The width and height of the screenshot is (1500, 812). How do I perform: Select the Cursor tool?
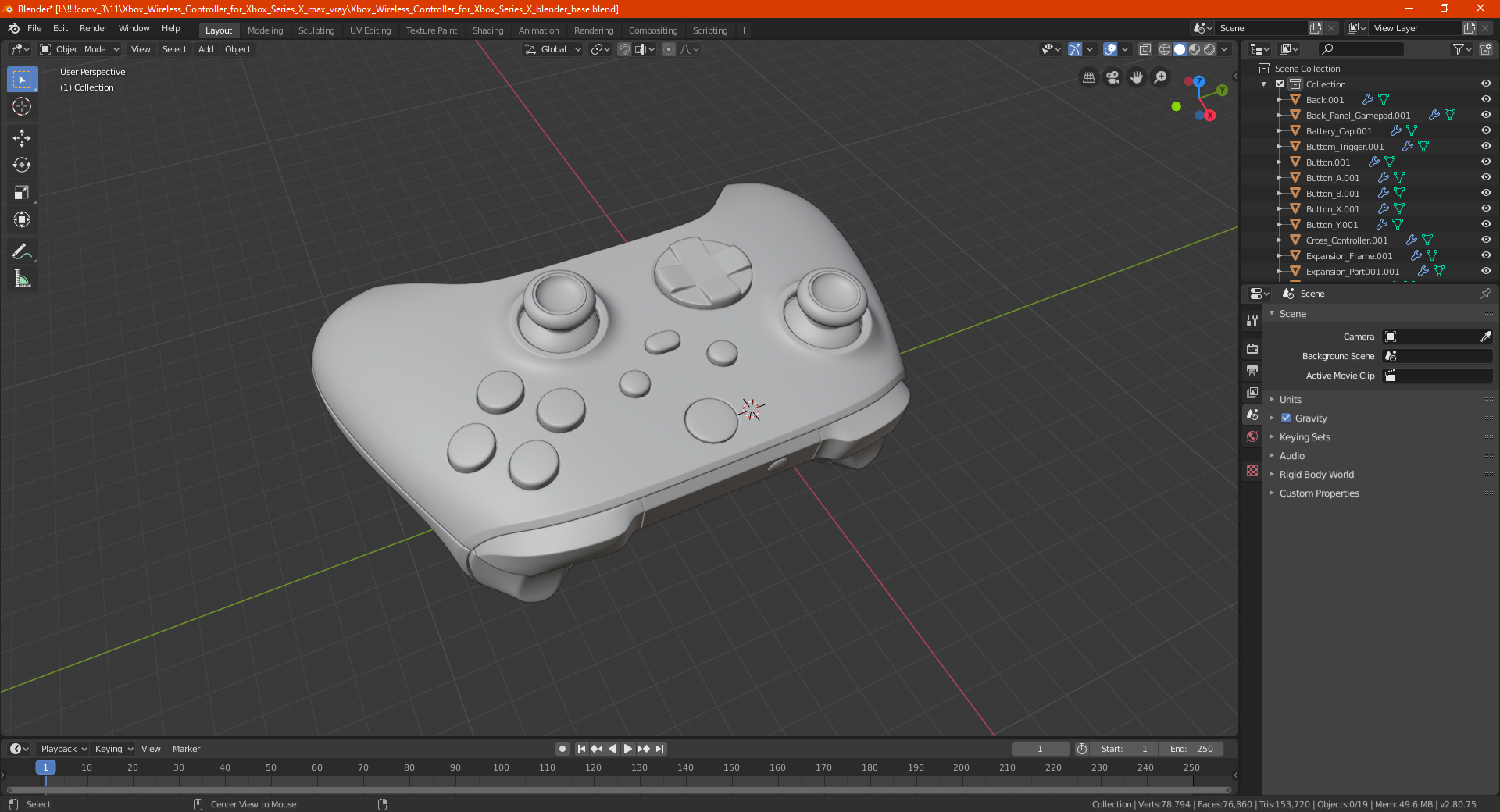22,106
